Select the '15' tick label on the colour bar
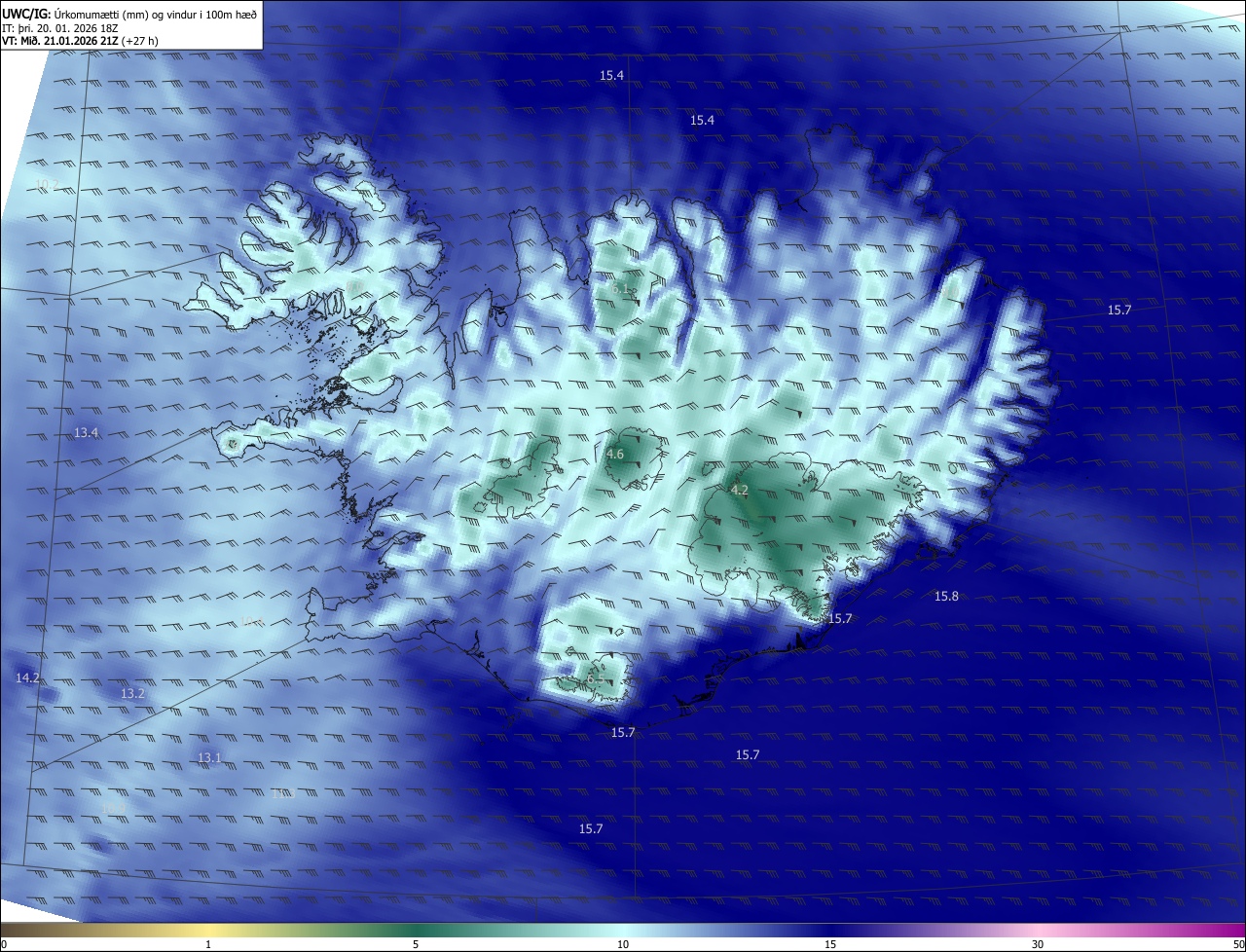The height and width of the screenshot is (952, 1246). (830, 944)
